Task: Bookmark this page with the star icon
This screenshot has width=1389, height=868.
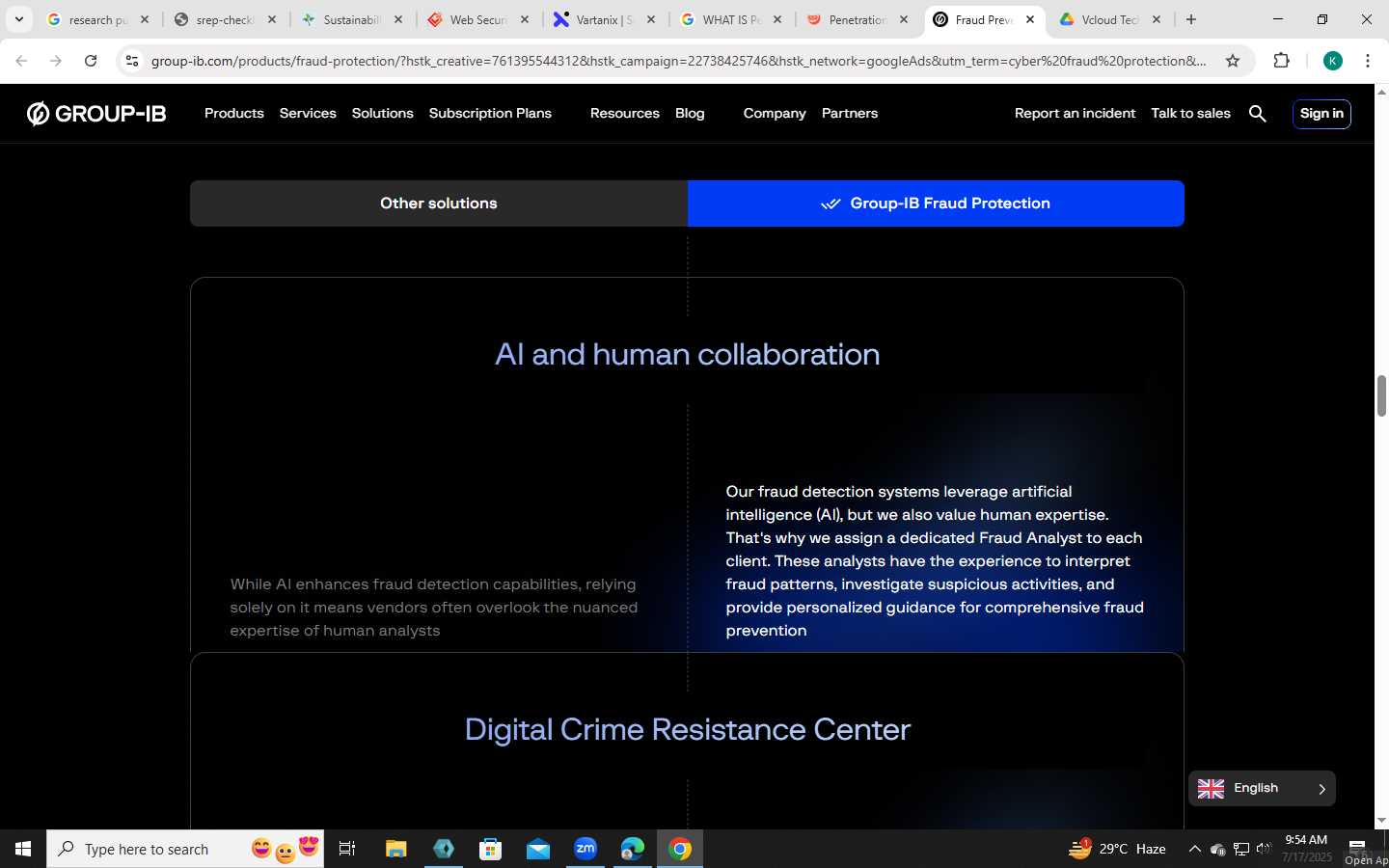Action: click(1232, 61)
